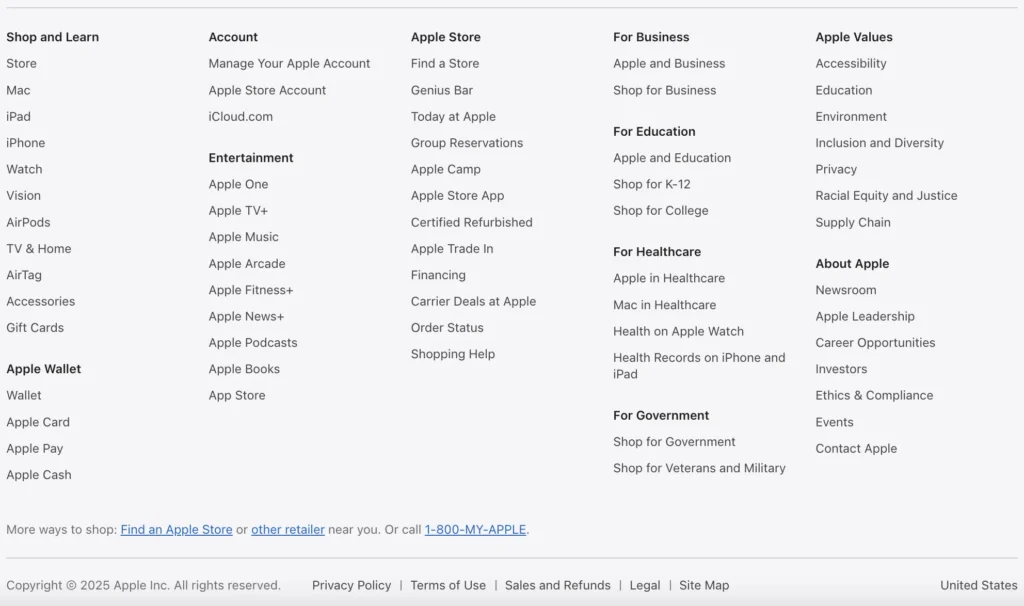Viewport: 1024px width, 606px height.
Task: Visit the Privacy Policy page
Action: pyautogui.click(x=351, y=585)
